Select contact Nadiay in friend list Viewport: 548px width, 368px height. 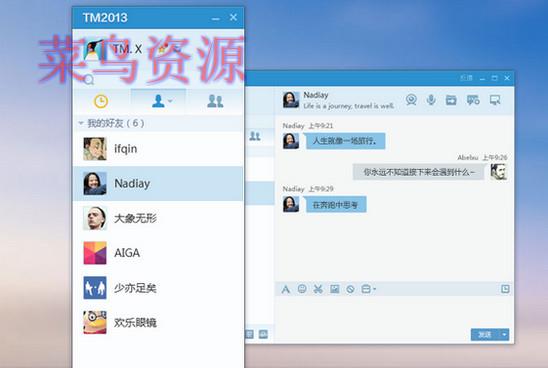(158, 183)
